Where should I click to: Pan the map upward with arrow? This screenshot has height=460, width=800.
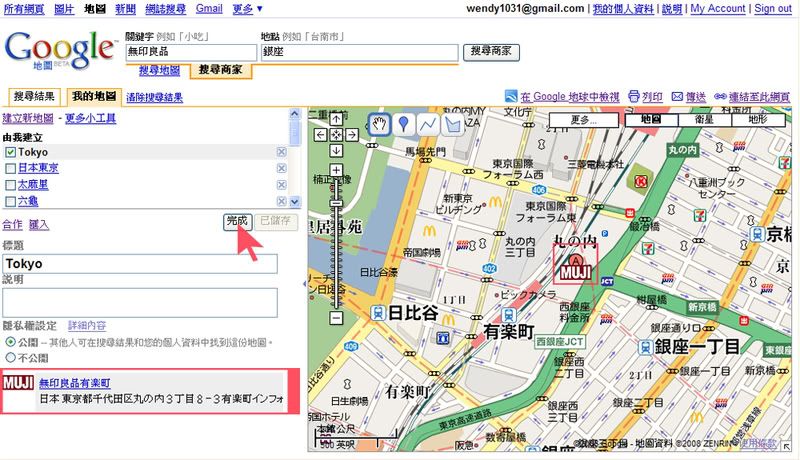tap(337, 119)
